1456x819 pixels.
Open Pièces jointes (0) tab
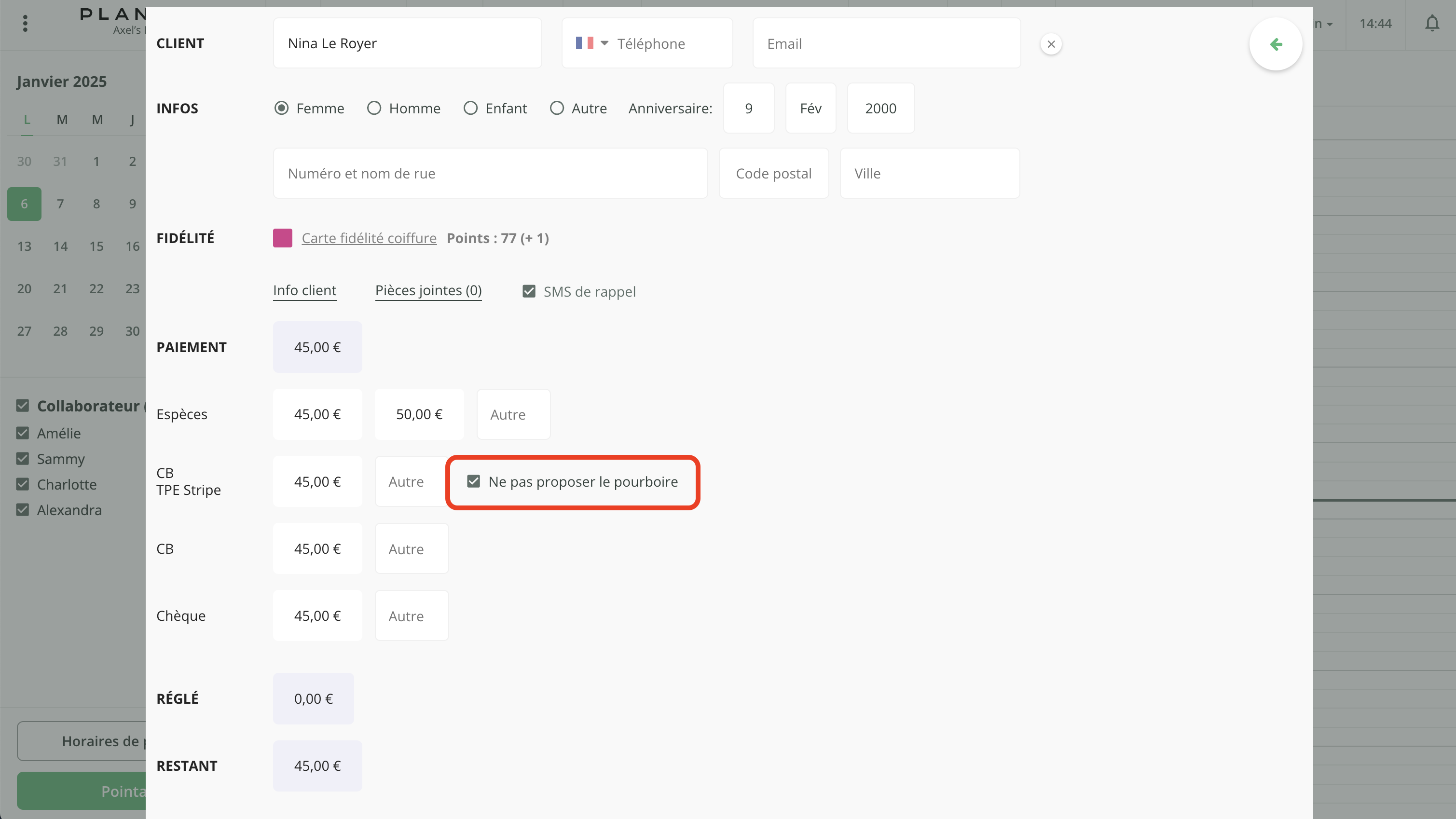tap(428, 290)
